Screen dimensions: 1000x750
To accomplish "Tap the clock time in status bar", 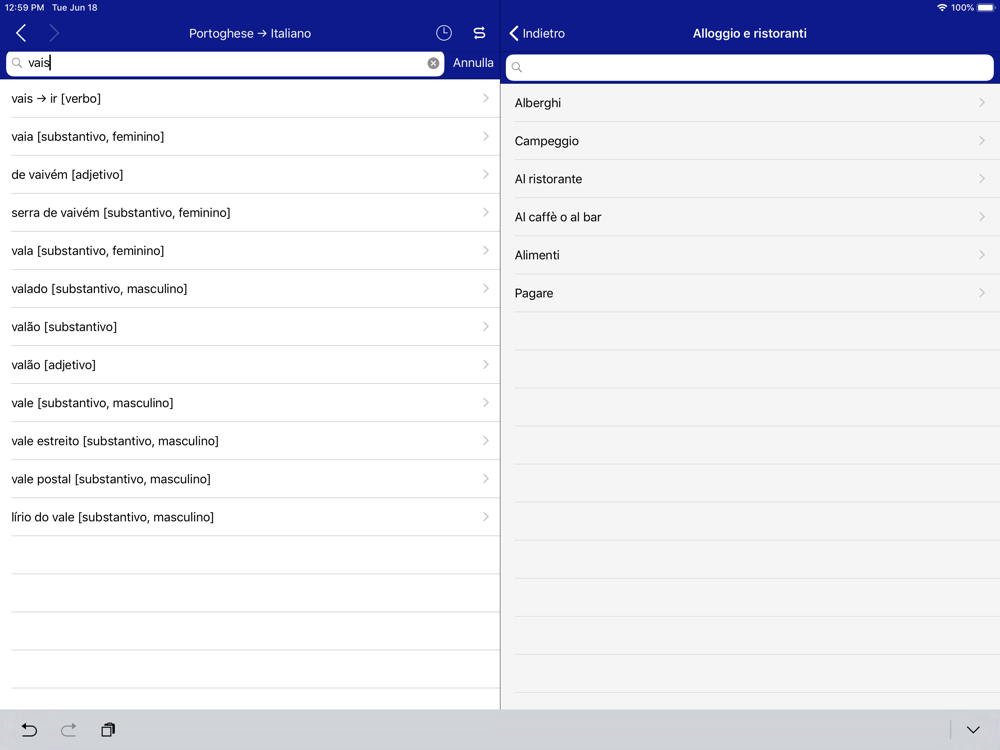I will point(24,8).
